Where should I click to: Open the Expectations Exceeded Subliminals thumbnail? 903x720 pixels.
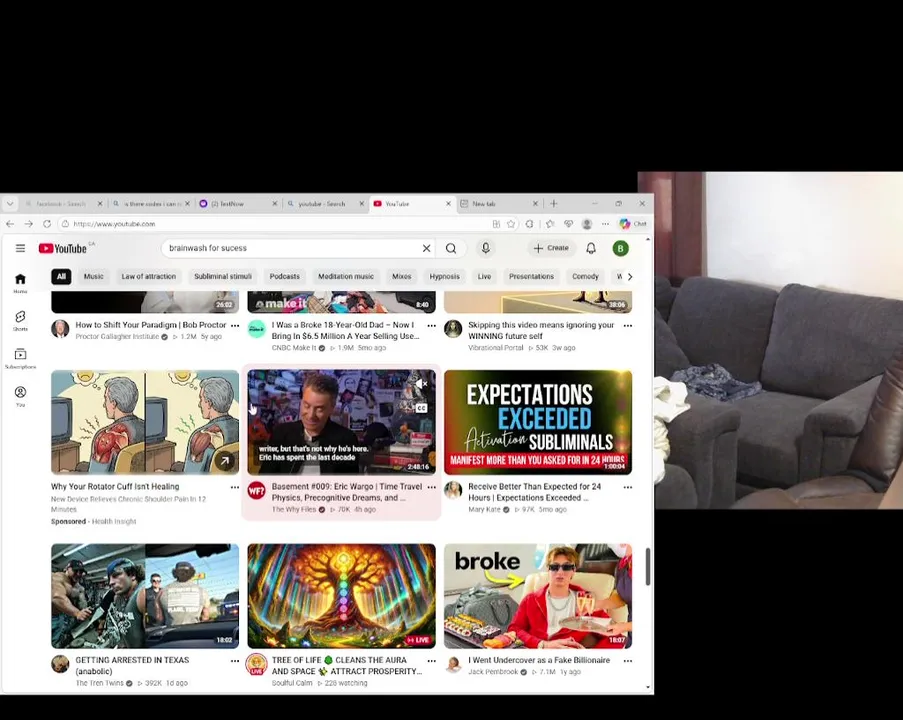click(538, 423)
